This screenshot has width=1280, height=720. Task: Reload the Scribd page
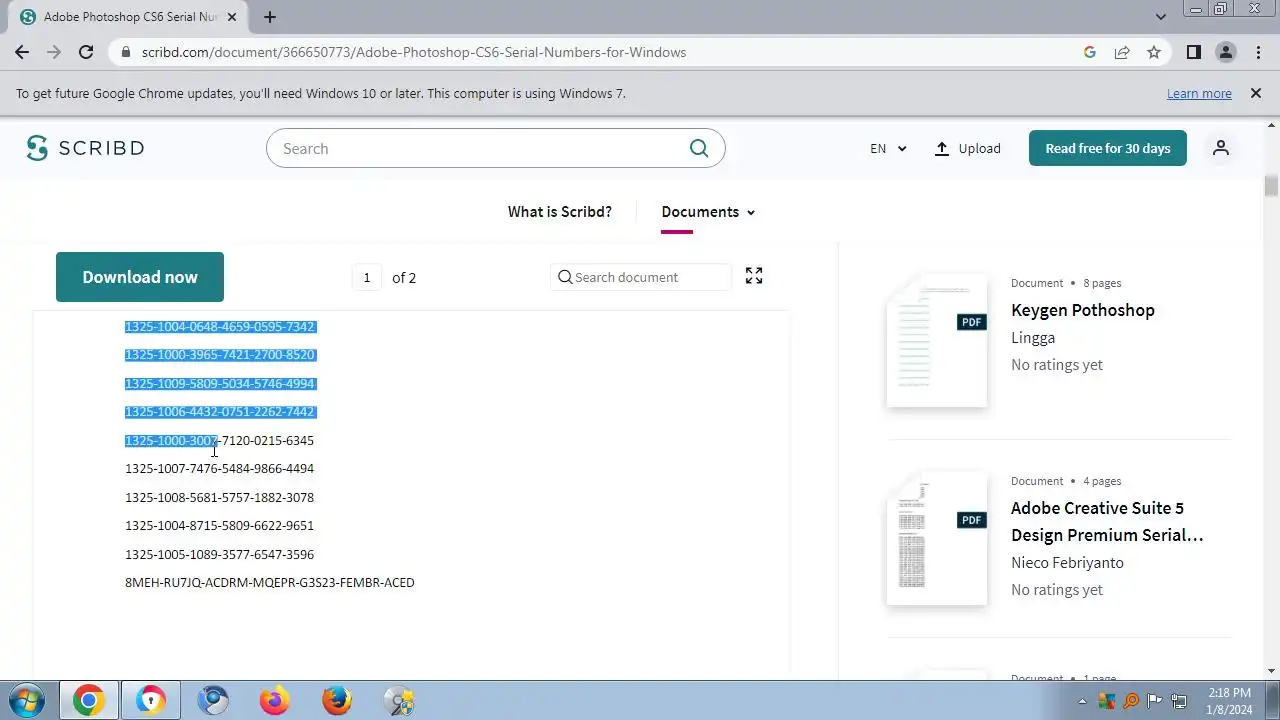(x=86, y=52)
